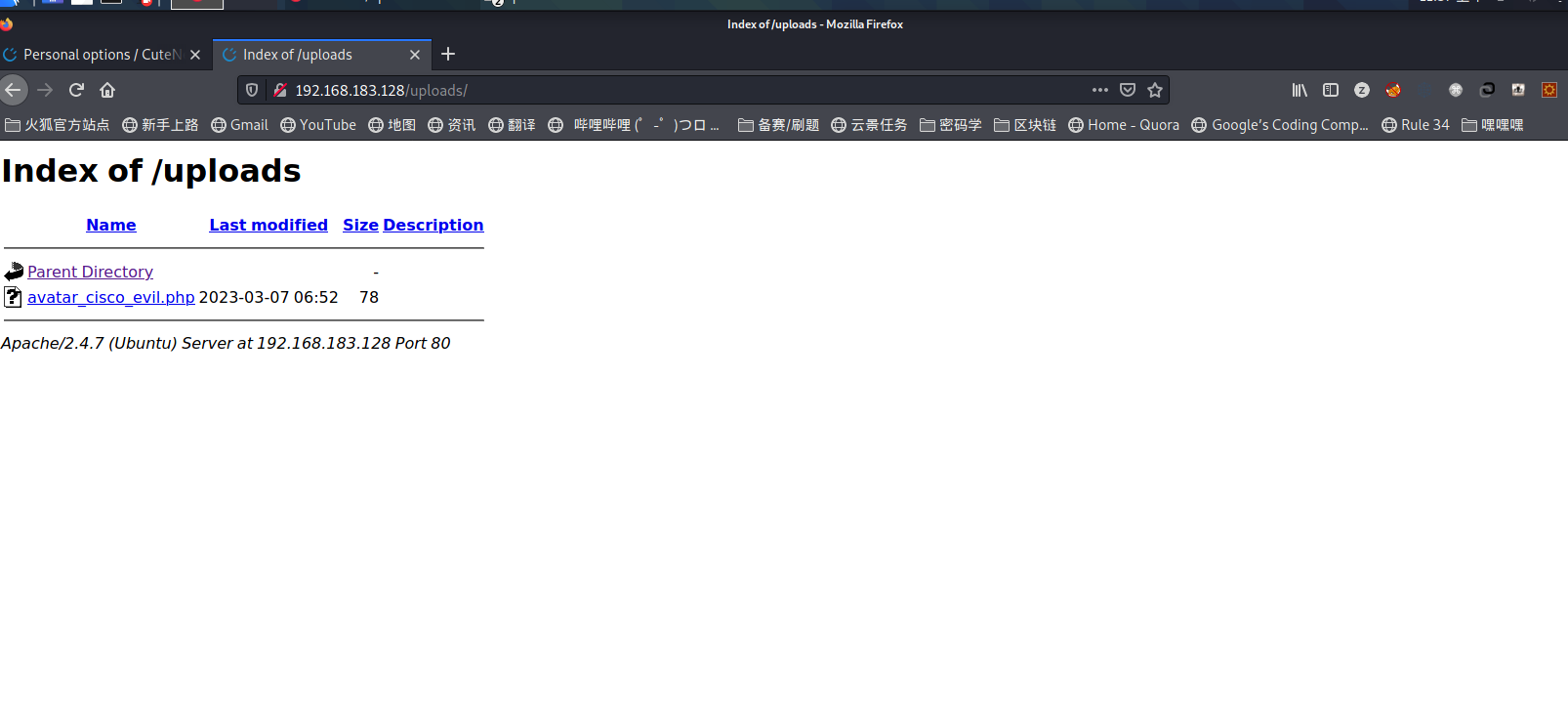Click the forward navigation arrow
1568x718 pixels.
45,90
